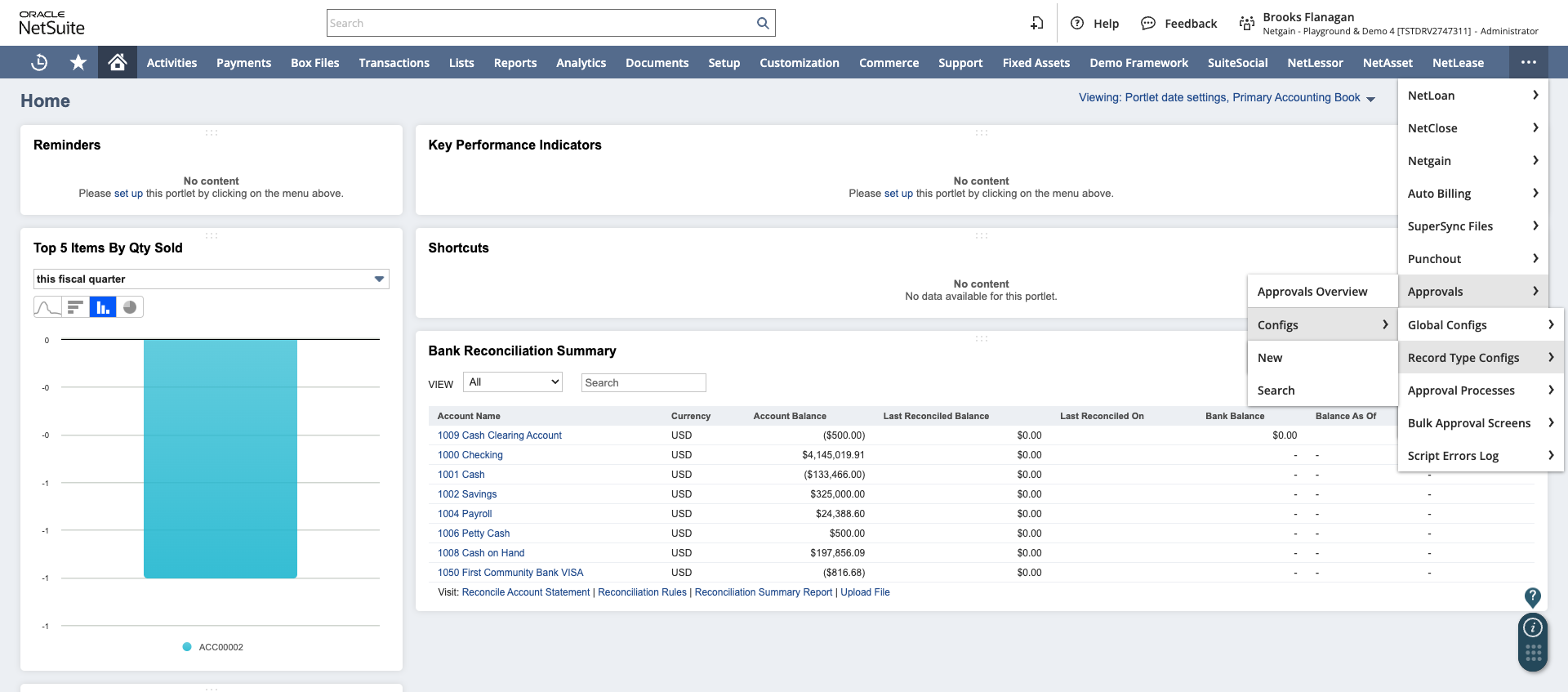The width and height of the screenshot is (1568, 692).
Task: Click the search magnifier icon
Action: pyautogui.click(x=762, y=24)
